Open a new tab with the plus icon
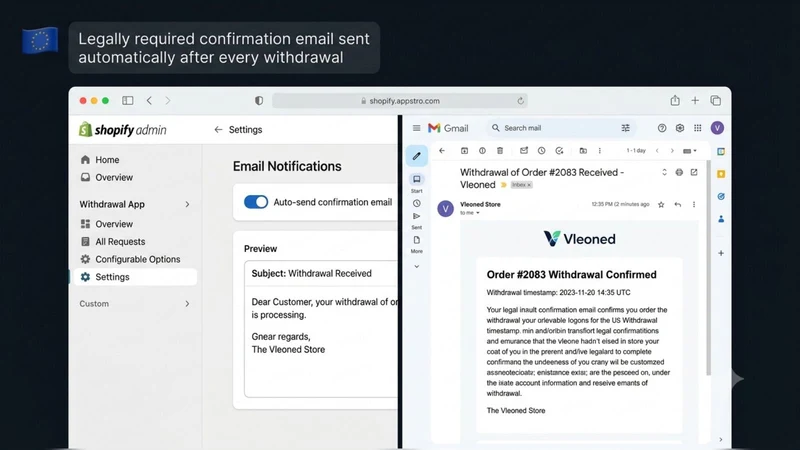This screenshot has height=450, width=800. click(695, 101)
